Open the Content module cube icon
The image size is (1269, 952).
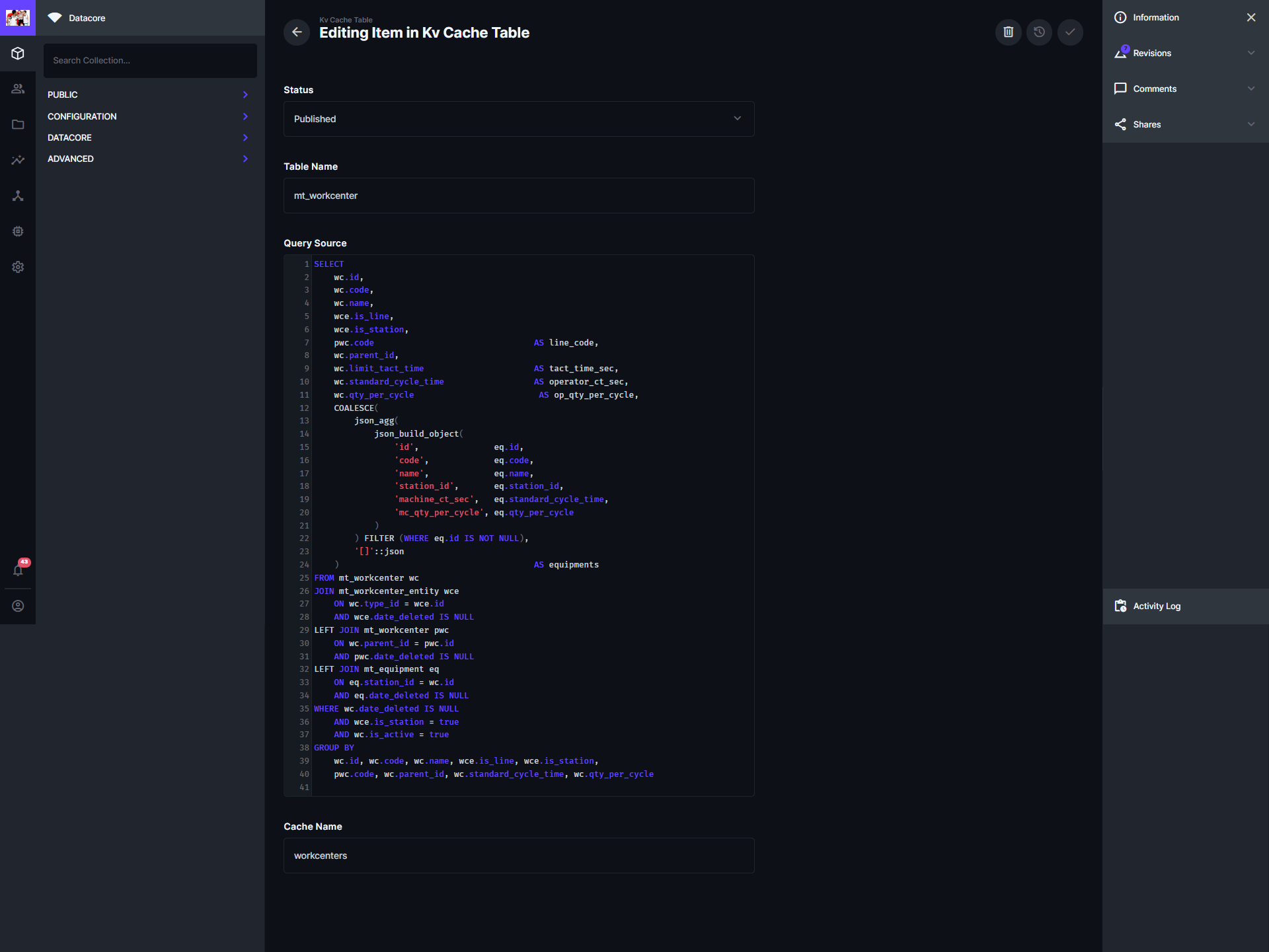(x=18, y=54)
